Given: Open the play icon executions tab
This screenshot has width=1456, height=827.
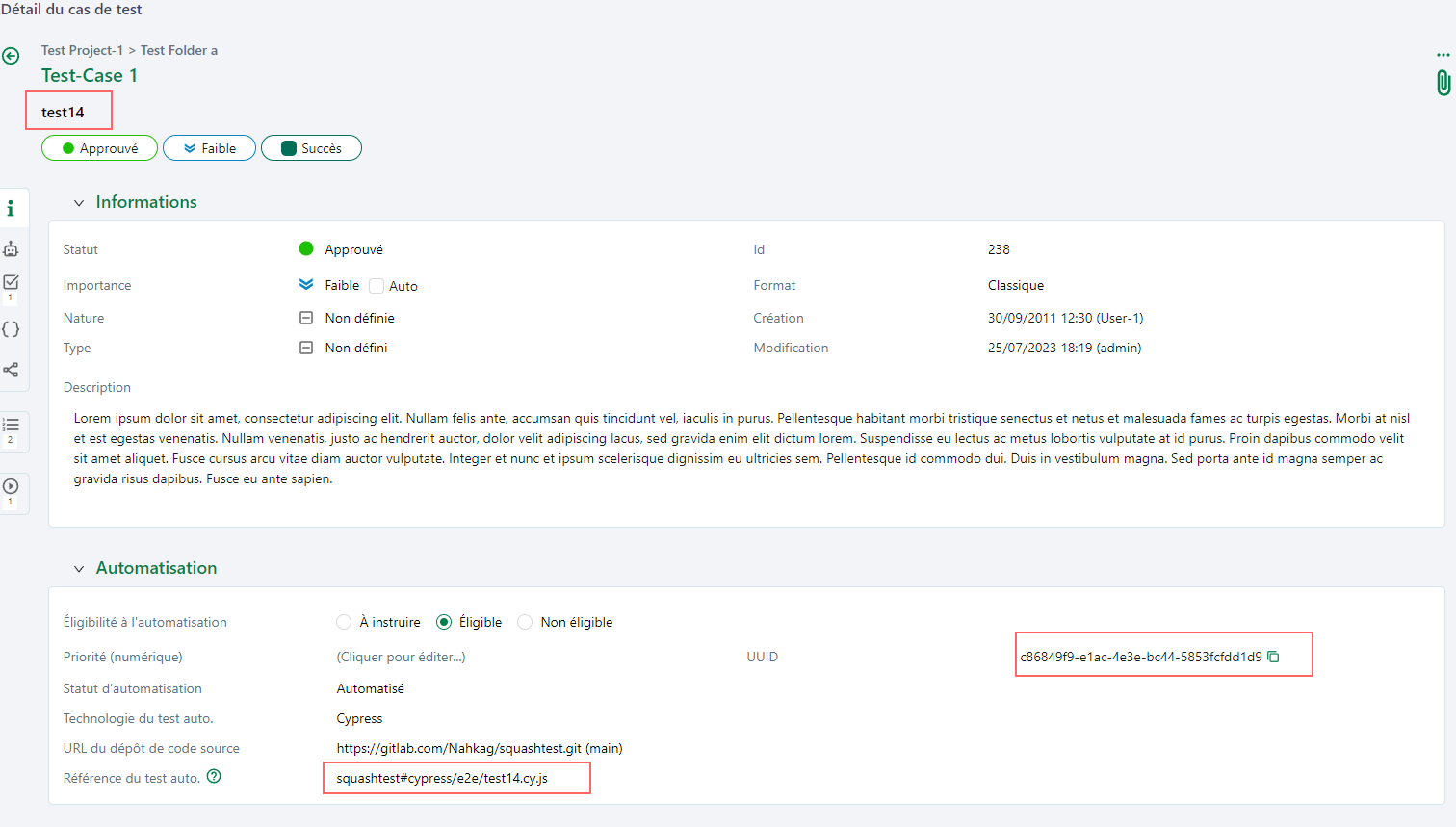Looking at the screenshot, I should click(11, 486).
